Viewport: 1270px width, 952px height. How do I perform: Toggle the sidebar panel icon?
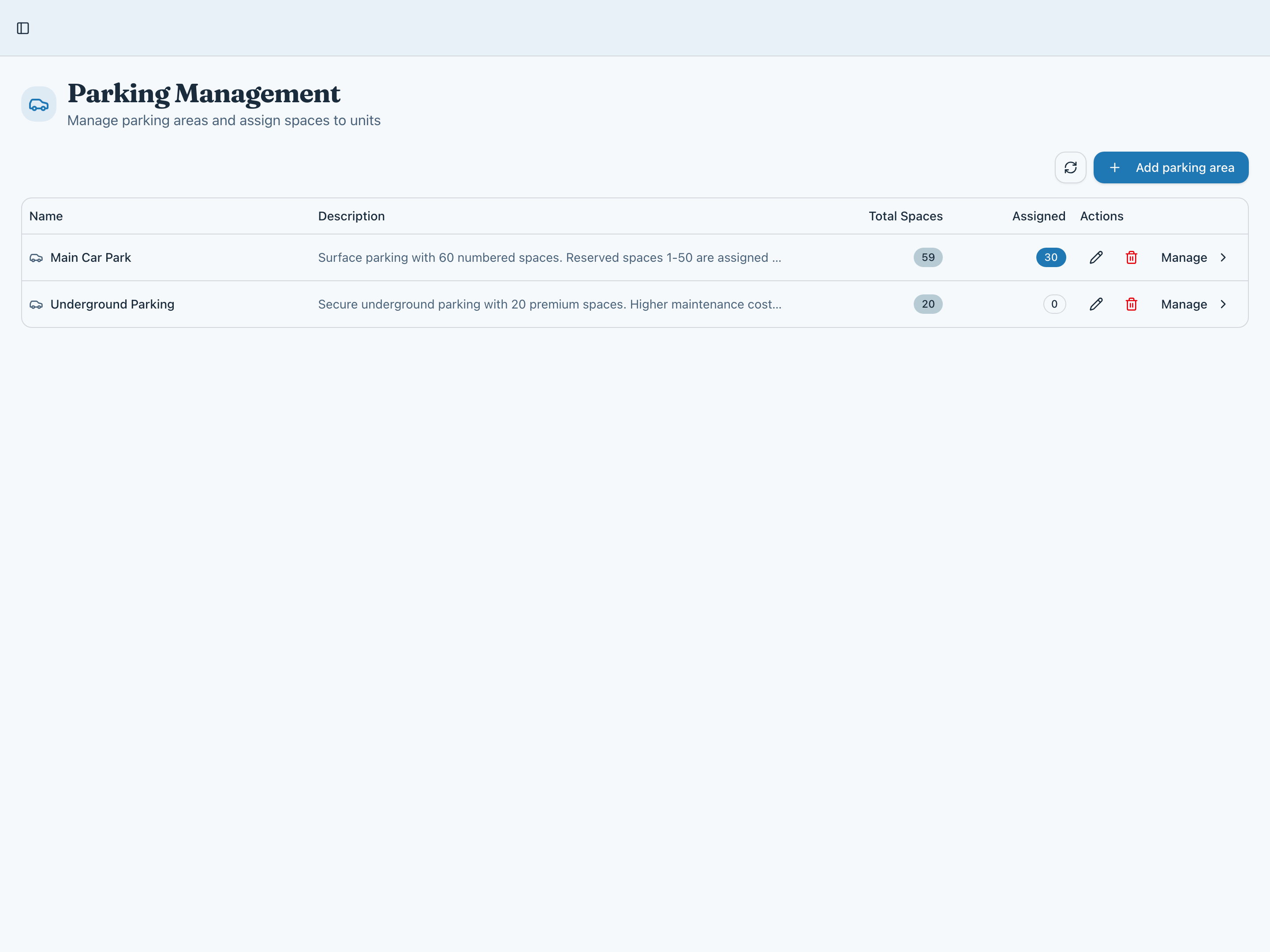(23, 28)
